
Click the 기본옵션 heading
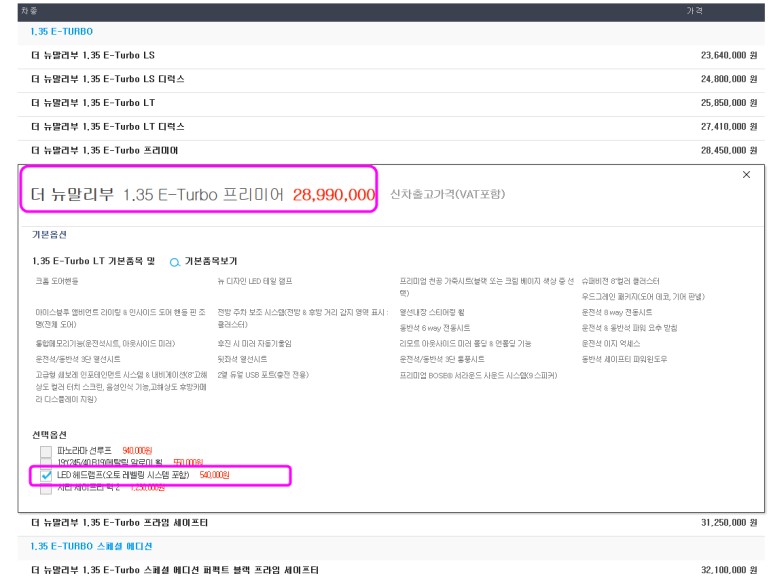tap(49, 235)
